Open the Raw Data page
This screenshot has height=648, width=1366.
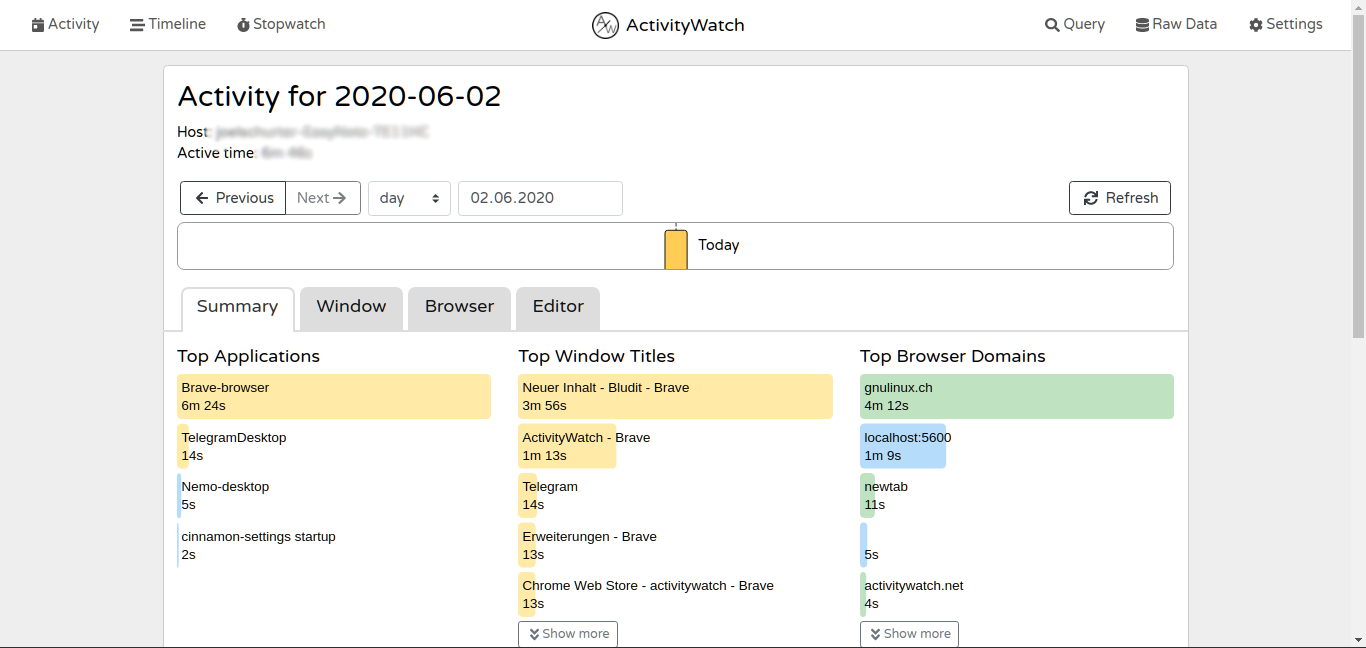(1176, 25)
